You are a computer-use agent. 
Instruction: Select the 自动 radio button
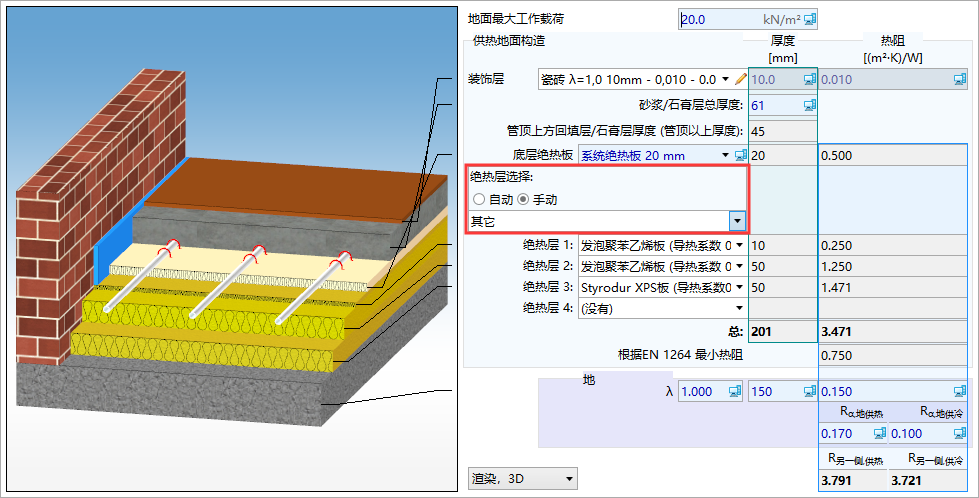pyautogui.click(x=479, y=200)
